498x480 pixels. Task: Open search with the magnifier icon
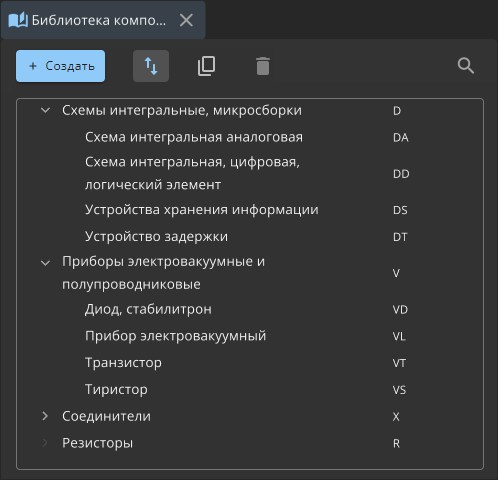click(466, 66)
